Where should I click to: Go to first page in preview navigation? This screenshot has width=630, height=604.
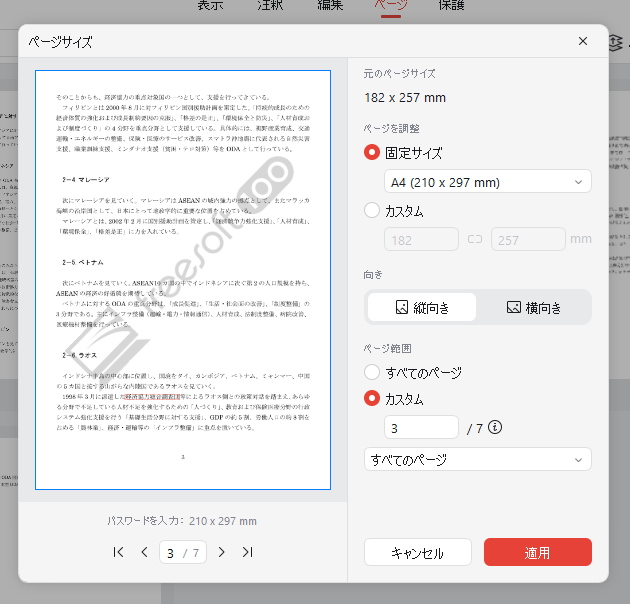click(119, 552)
